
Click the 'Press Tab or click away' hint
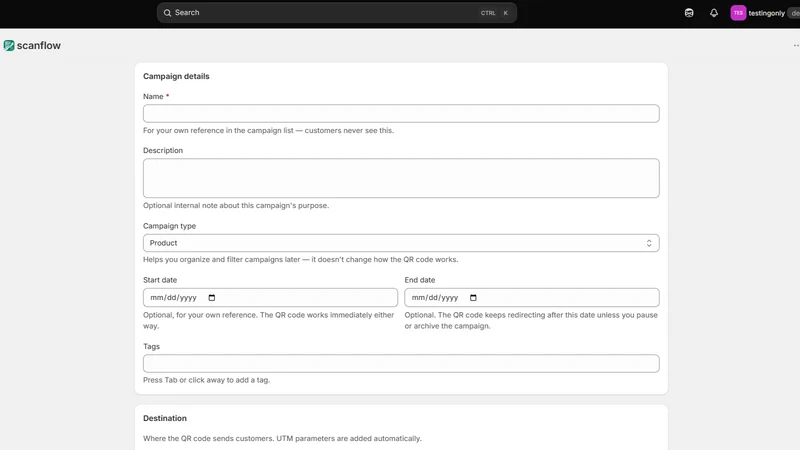pos(207,380)
